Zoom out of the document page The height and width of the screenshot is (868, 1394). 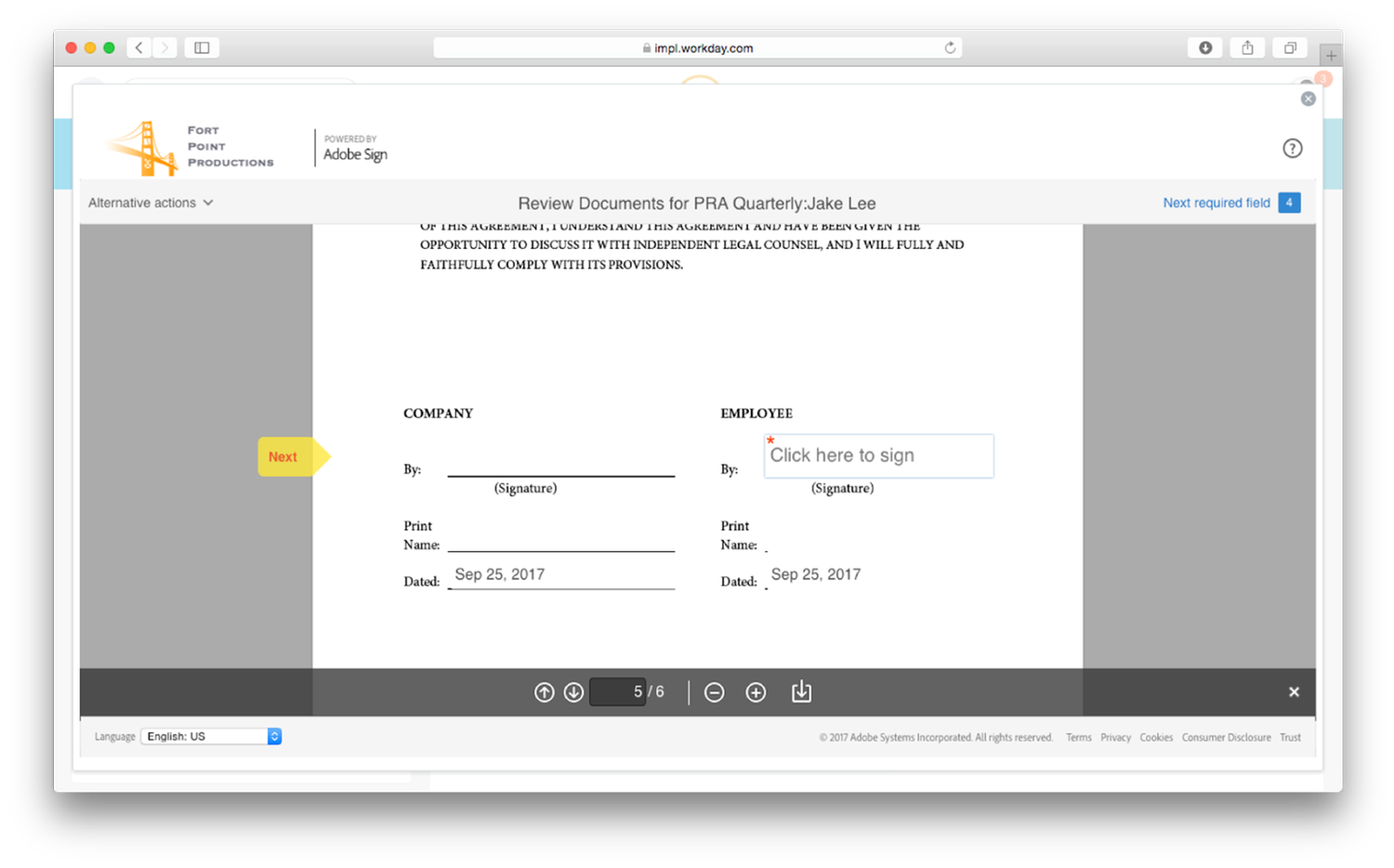[x=714, y=691]
